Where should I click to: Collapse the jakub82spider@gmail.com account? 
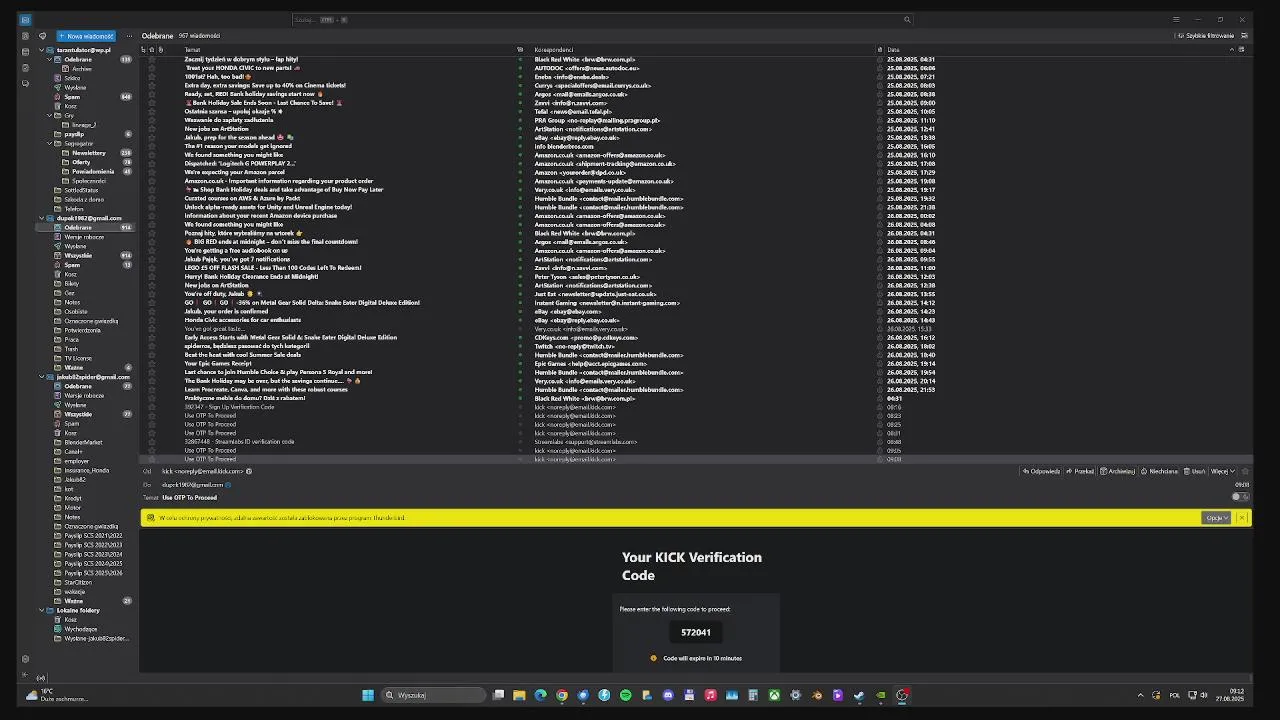tap(42, 377)
